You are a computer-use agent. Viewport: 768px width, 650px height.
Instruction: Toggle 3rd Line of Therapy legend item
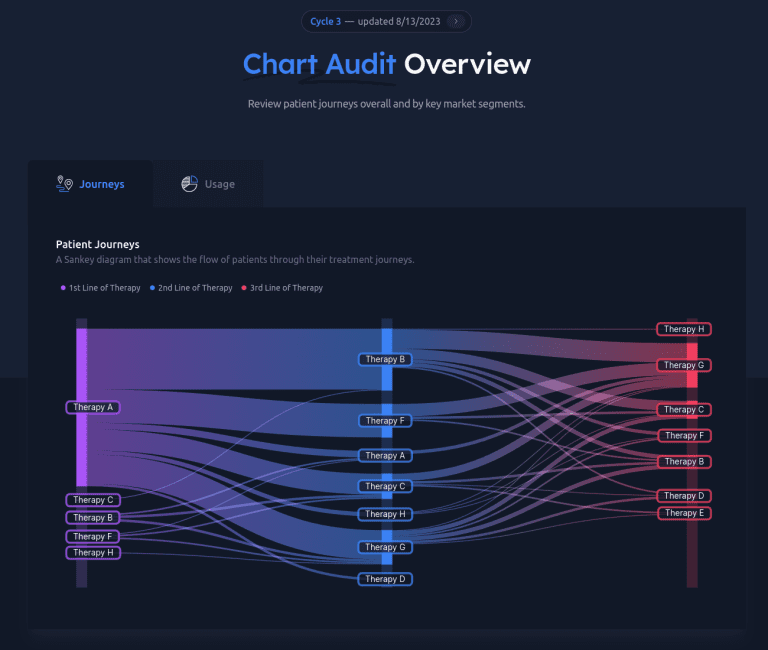pyautogui.click(x=280, y=288)
